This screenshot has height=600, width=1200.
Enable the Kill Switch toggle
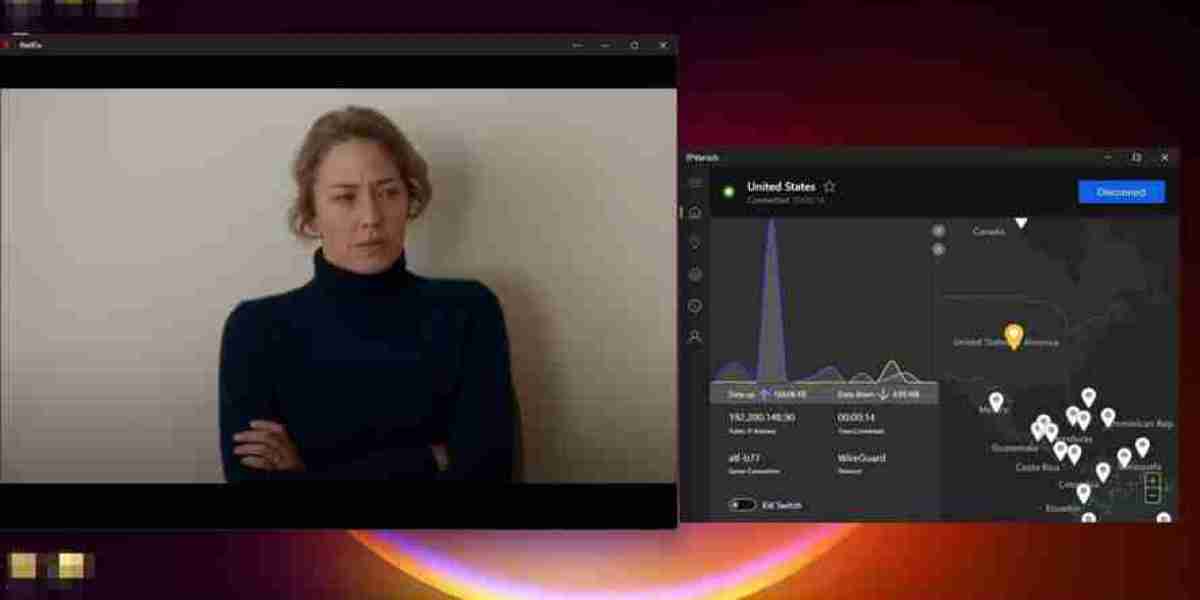(742, 505)
